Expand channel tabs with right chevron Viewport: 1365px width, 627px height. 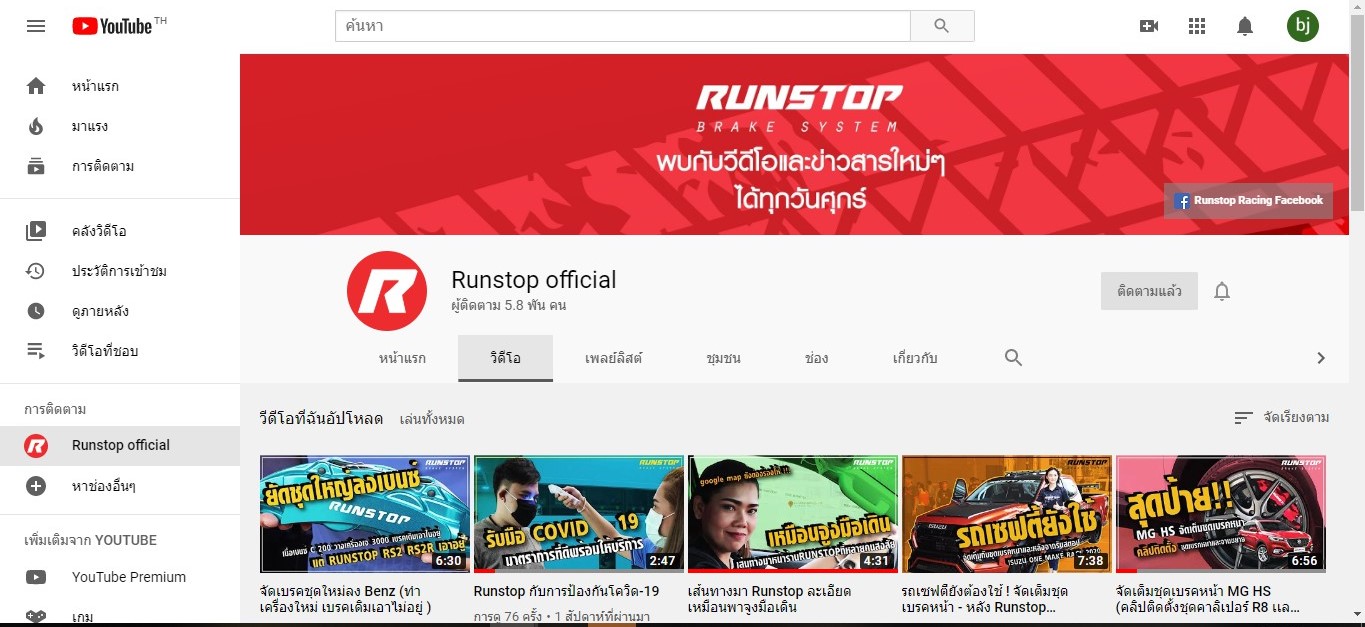(1321, 357)
